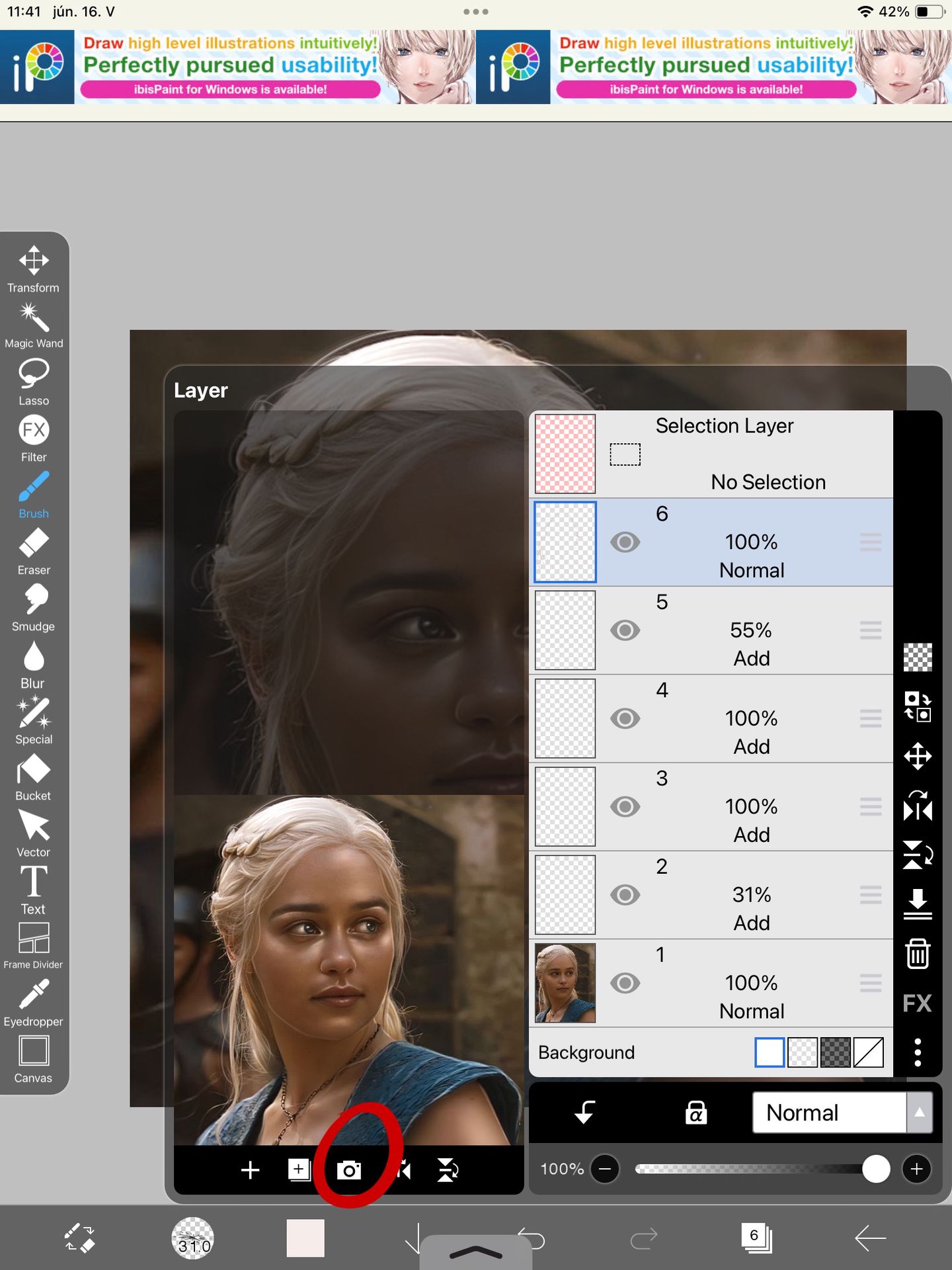952x1270 pixels.
Task: Increase opacity with the plus button
Action: [916, 1169]
